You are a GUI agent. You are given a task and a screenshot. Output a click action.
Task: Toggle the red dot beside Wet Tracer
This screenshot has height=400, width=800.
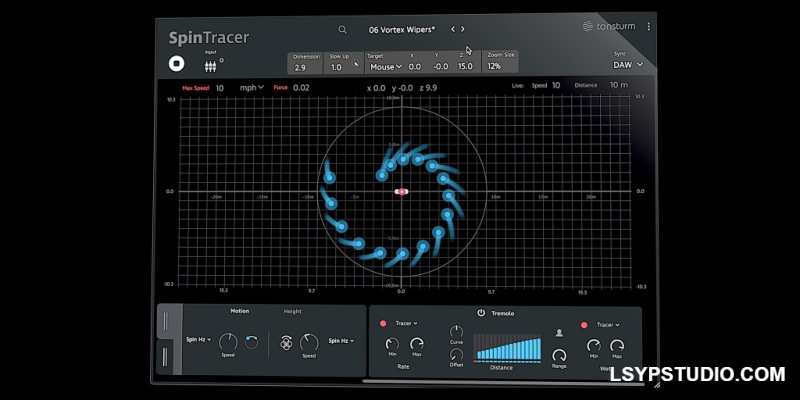pyautogui.click(x=584, y=325)
